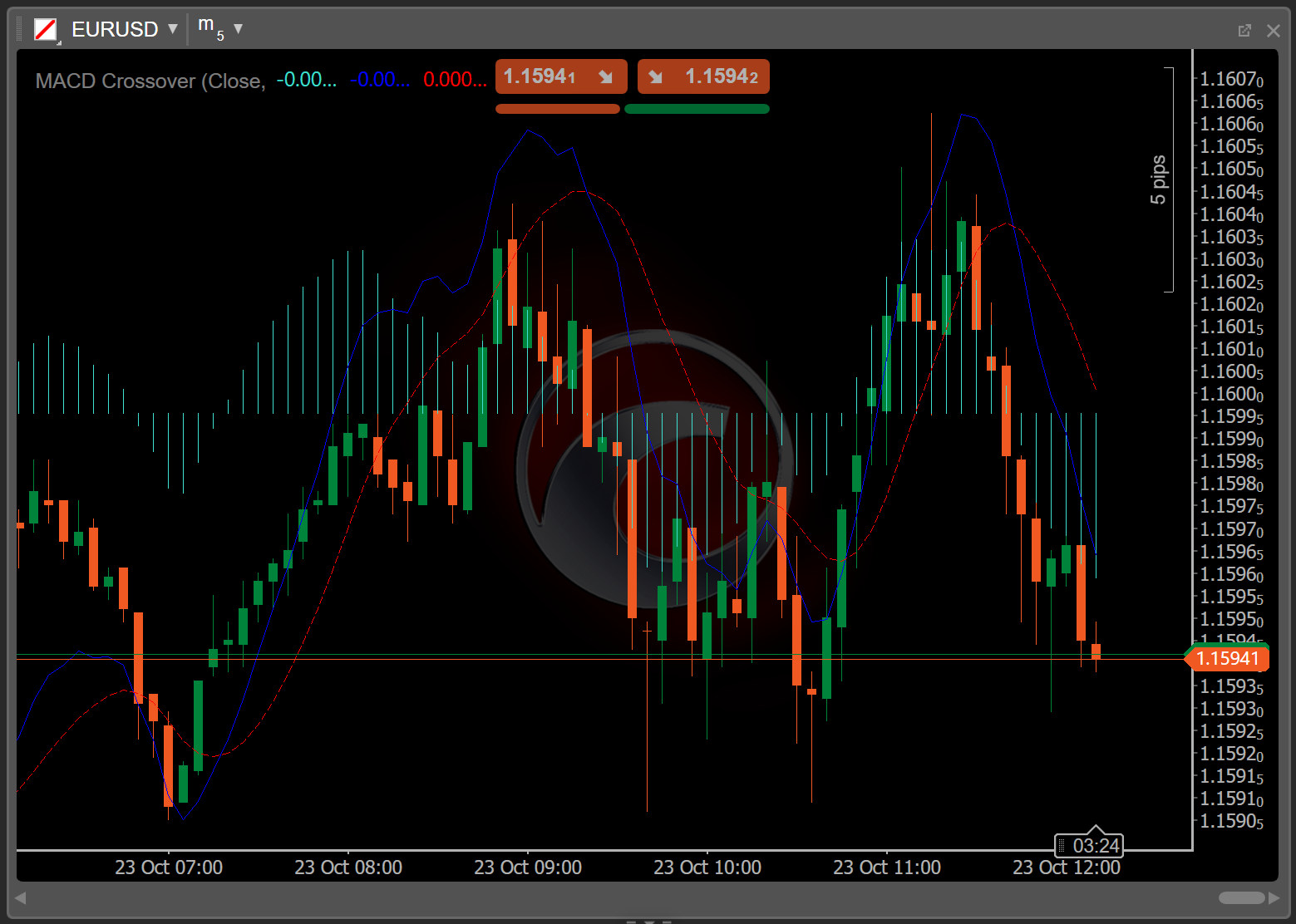Open the m5 timeframe dropdown
The image size is (1296, 924).
point(239,29)
